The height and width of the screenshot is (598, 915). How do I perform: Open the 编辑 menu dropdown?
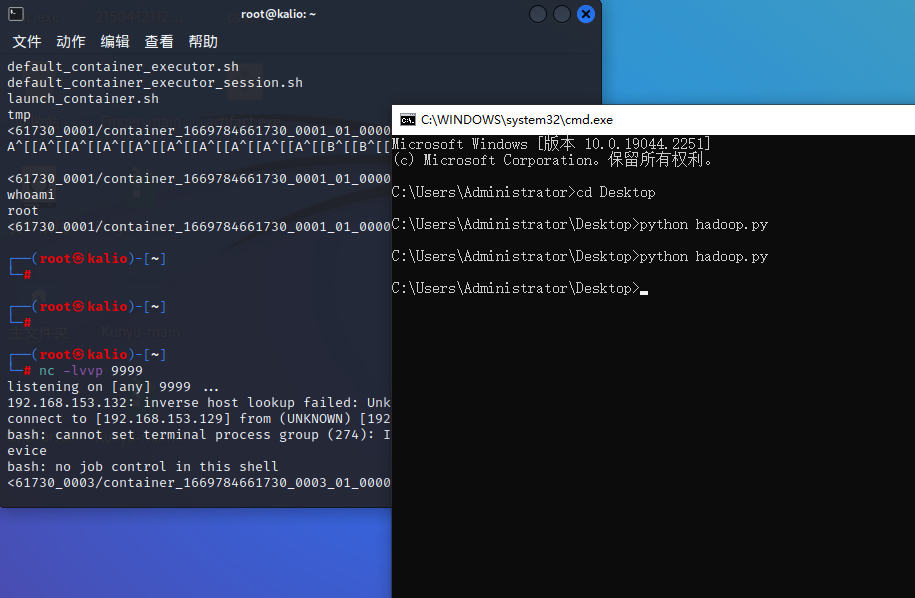point(114,41)
